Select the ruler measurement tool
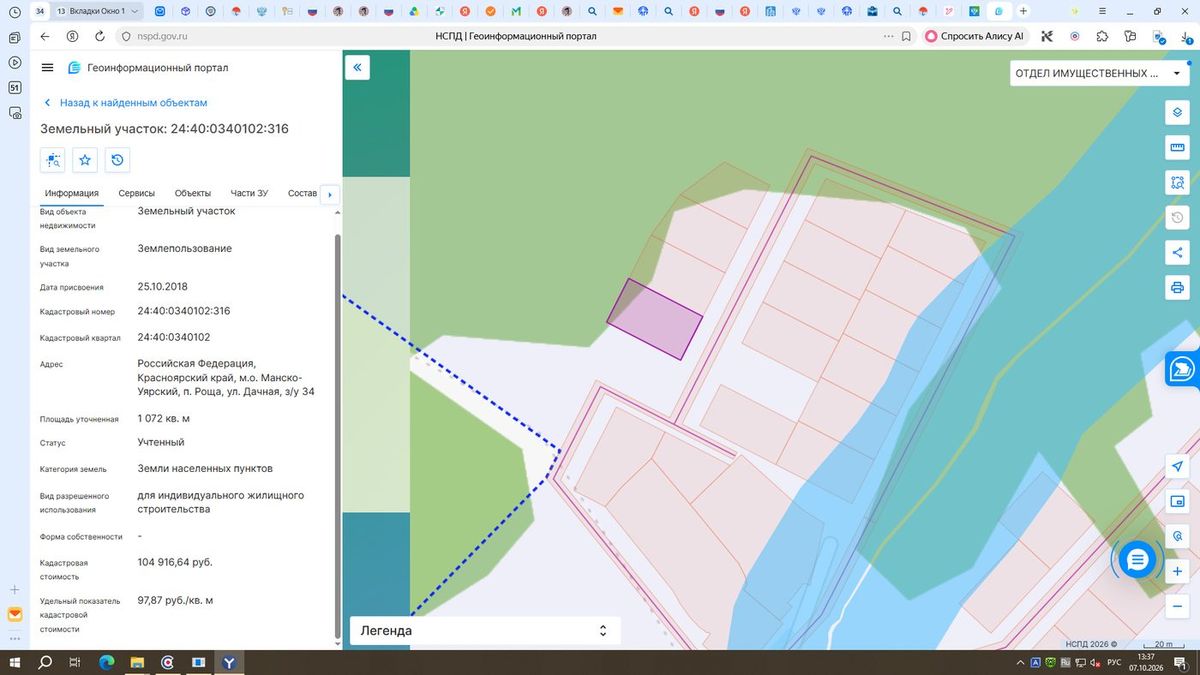The width and height of the screenshot is (1200, 675). coord(1177,148)
